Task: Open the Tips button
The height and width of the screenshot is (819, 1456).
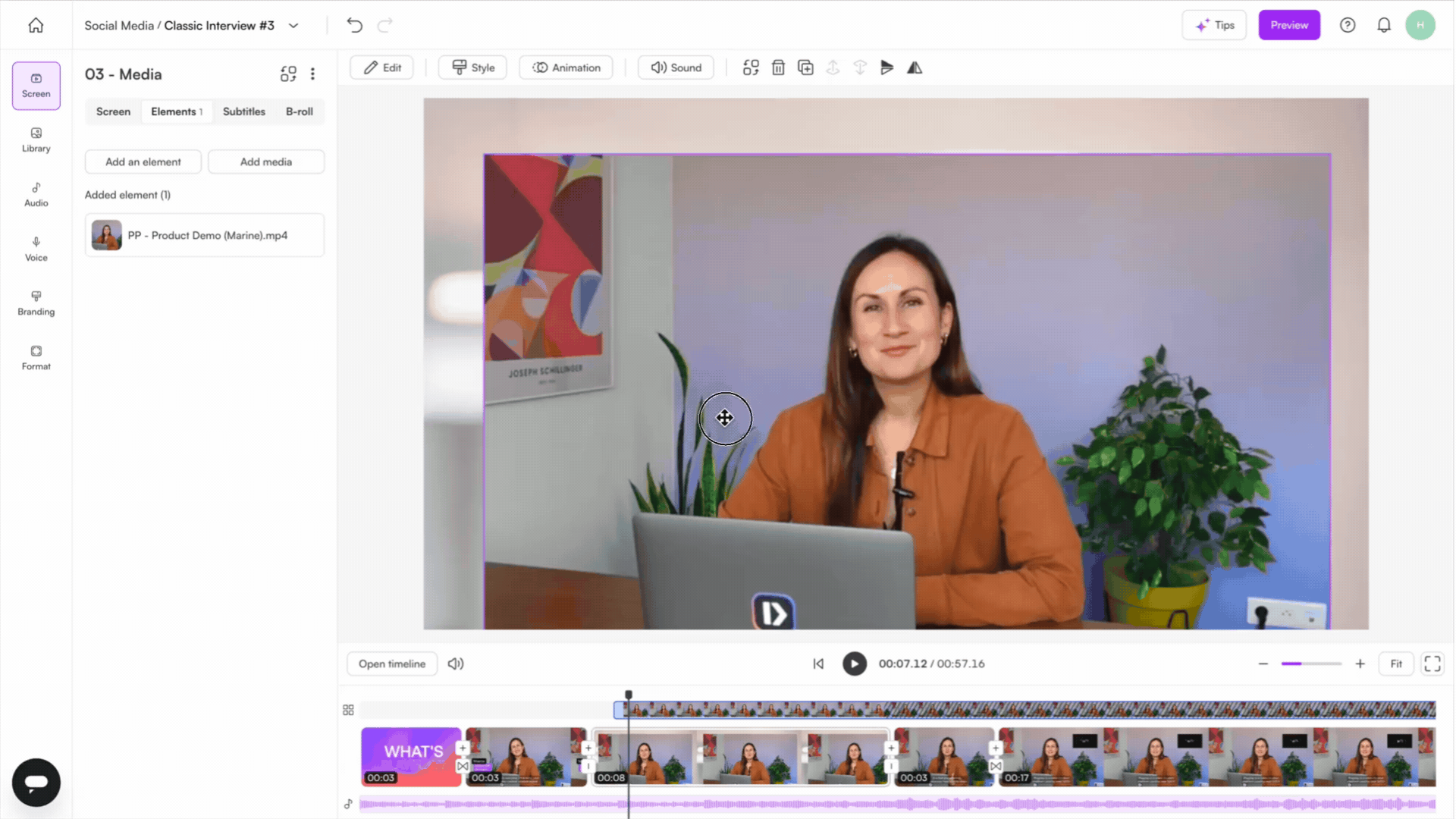Action: 1214,25
